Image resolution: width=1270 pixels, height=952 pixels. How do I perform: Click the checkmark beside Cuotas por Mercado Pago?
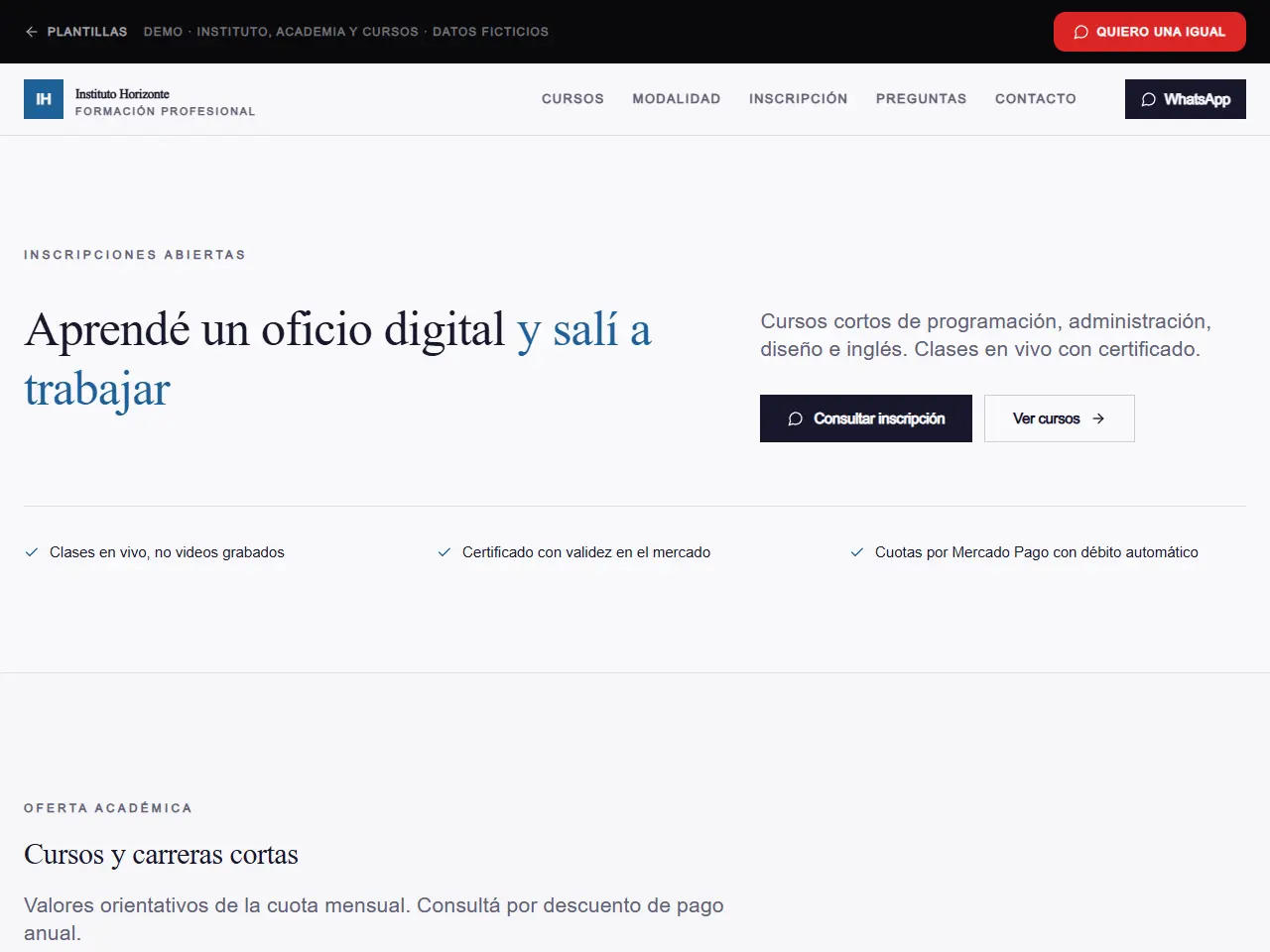click(x=857, y=552)
